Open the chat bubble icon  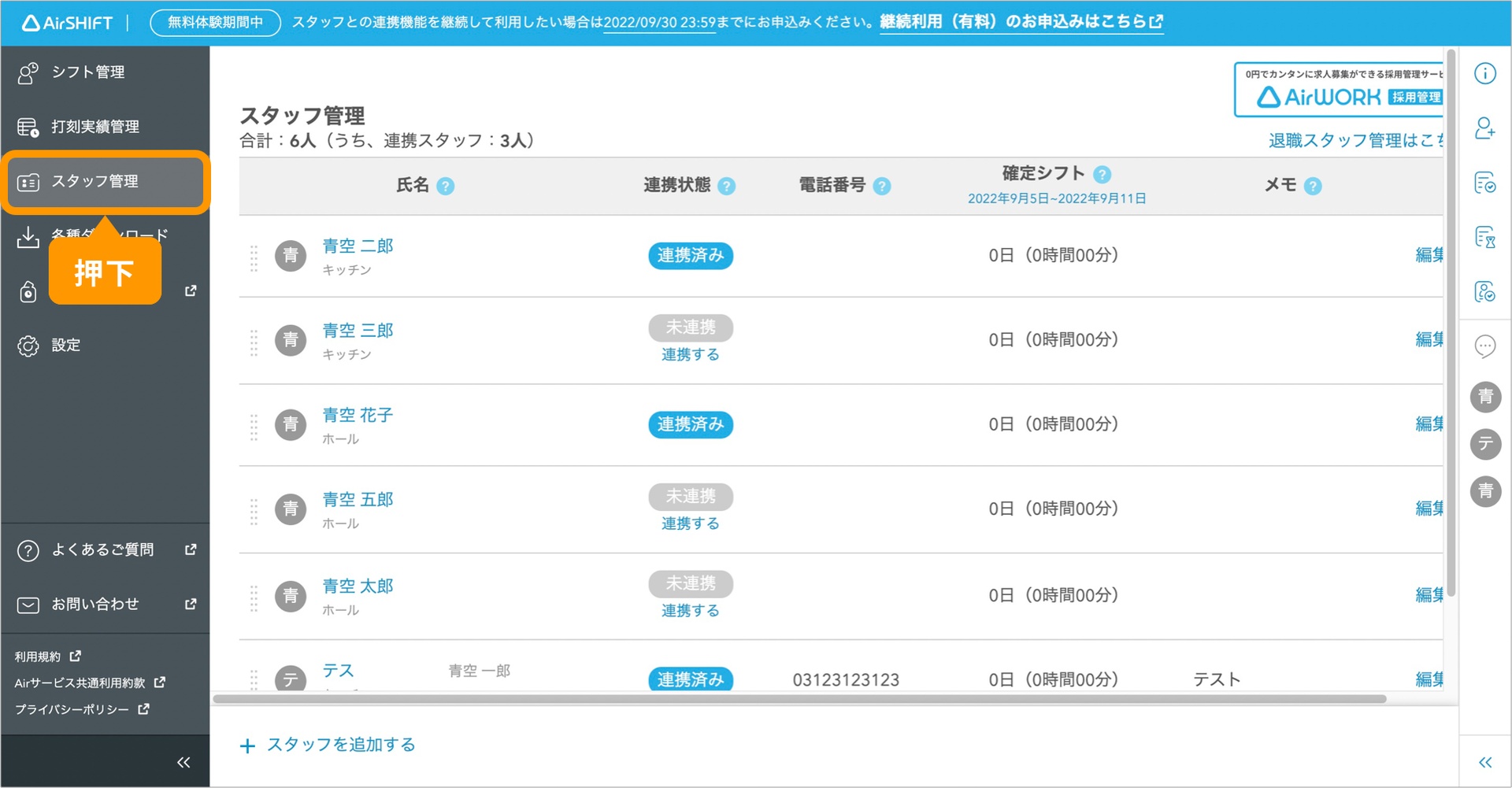click(x=1484, y=346)
